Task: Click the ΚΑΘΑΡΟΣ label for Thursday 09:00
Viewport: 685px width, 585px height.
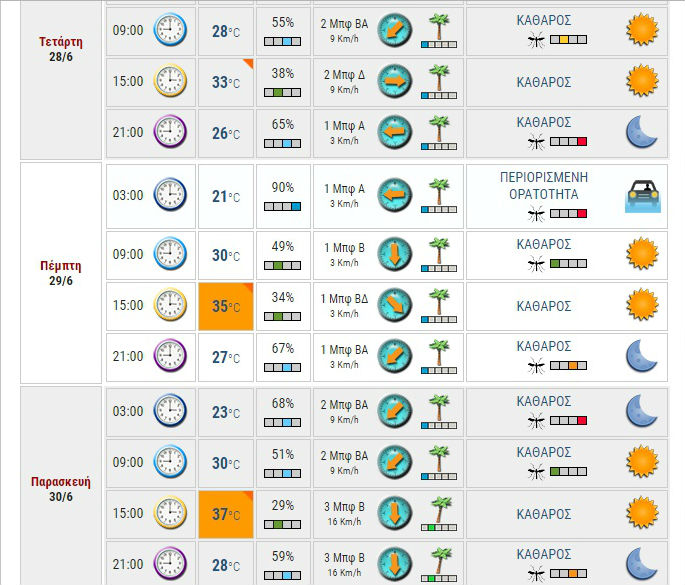Action: click(x=544, y=244)
